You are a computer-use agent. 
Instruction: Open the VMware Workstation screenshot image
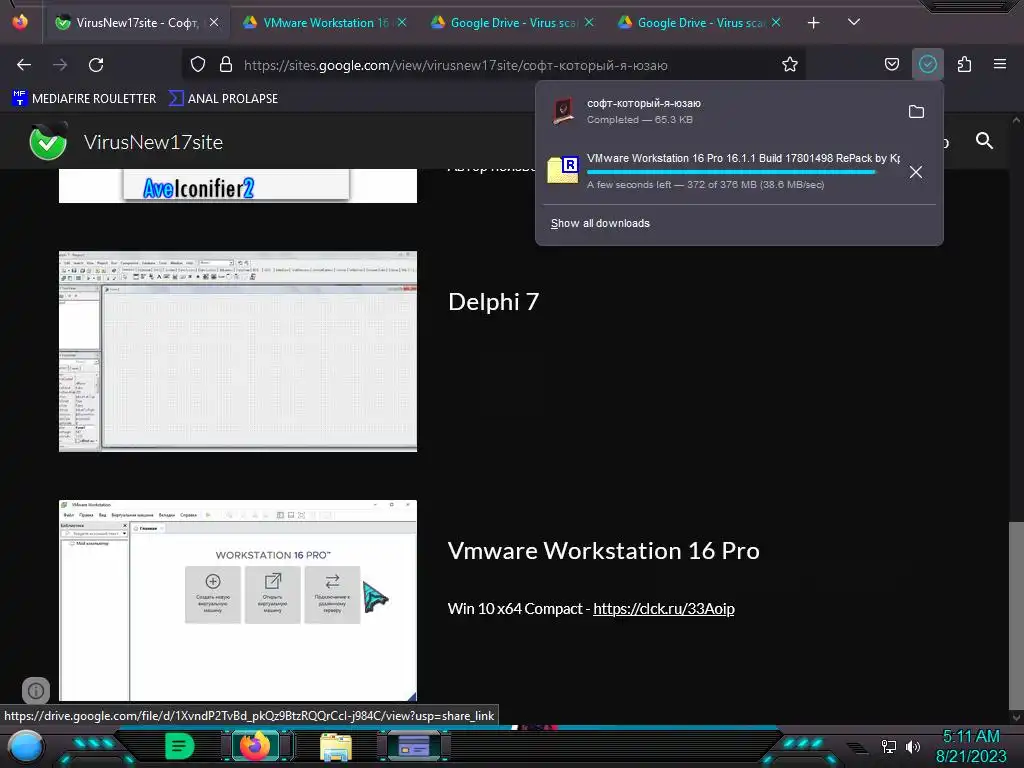pos(238,601)
